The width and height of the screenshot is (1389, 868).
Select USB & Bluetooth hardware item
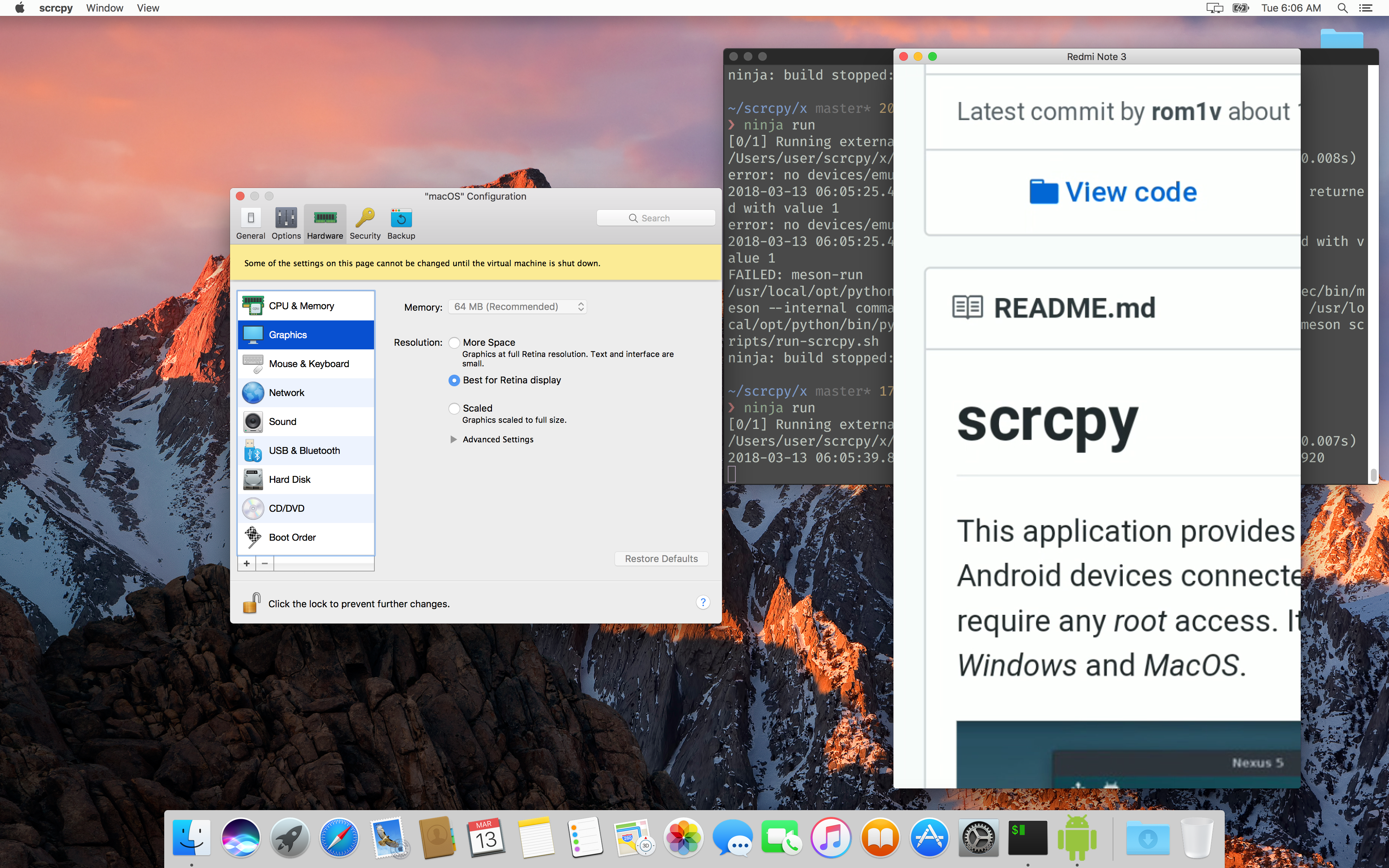[306, 451]
